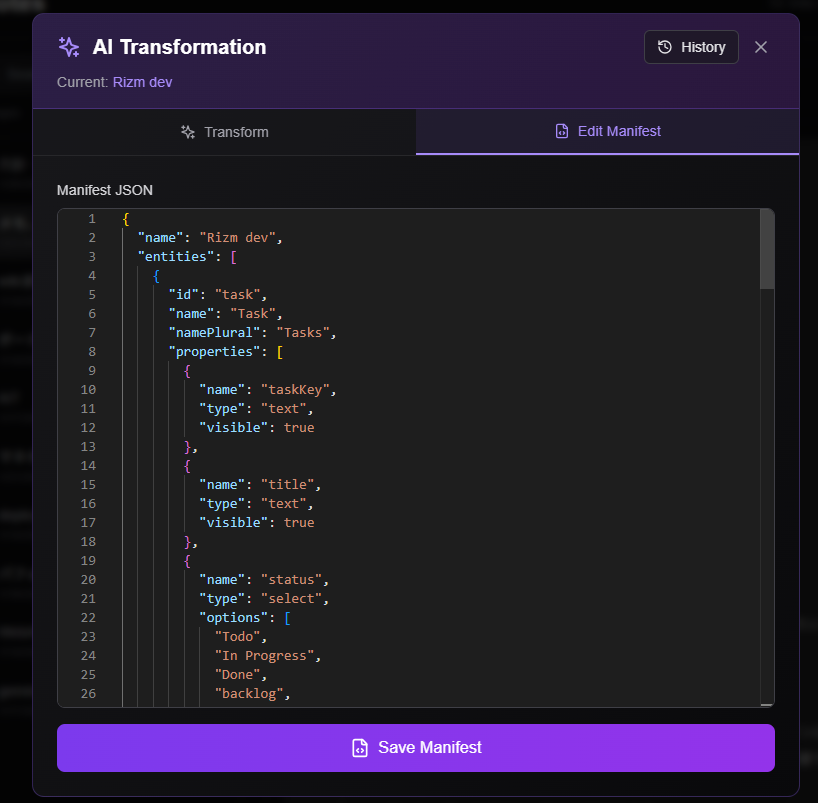Click line number 8 in the gutter
The image size is (818, 803).
tap(92, 351)
